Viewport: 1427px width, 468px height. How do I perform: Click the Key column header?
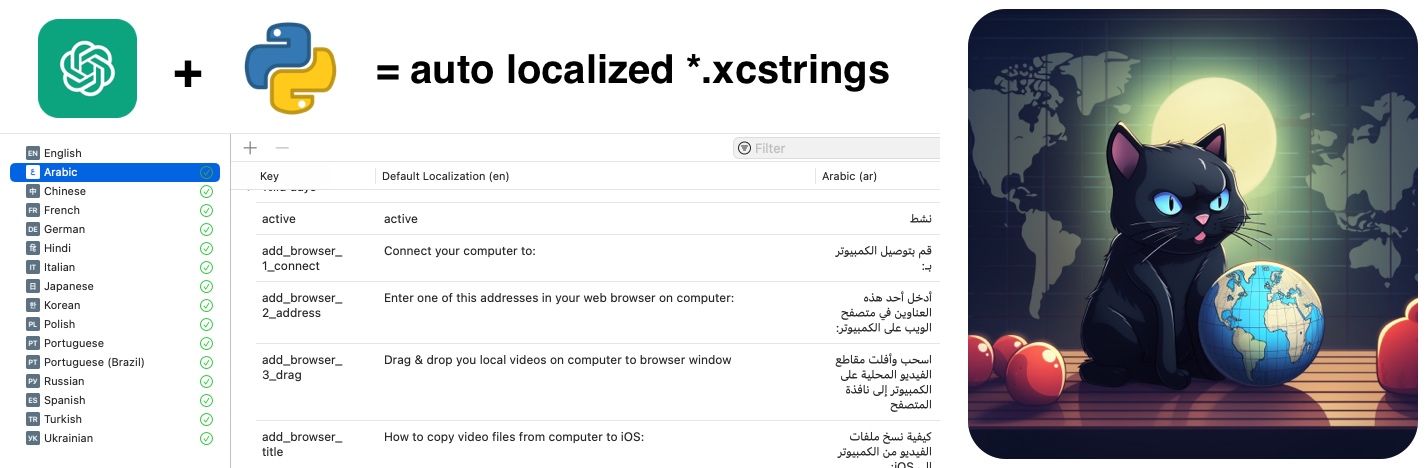(x=269, y=176)
